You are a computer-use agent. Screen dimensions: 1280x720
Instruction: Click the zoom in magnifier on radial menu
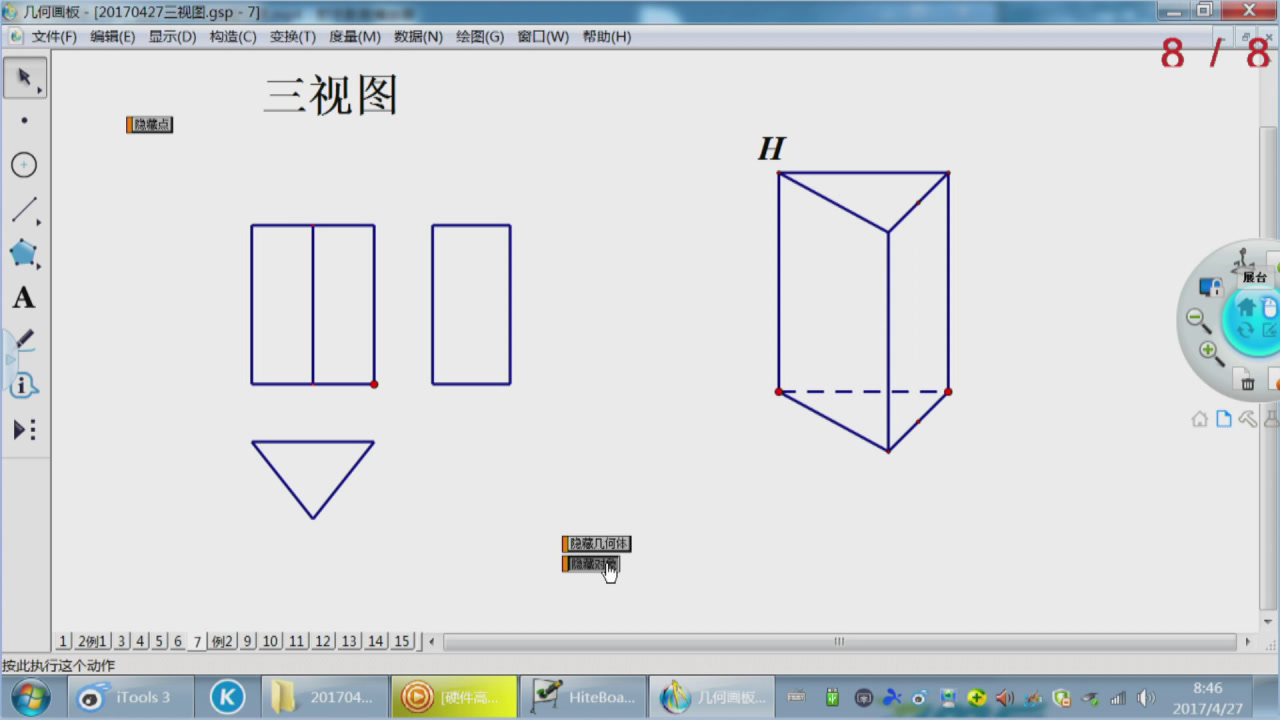click(1210, 353)
